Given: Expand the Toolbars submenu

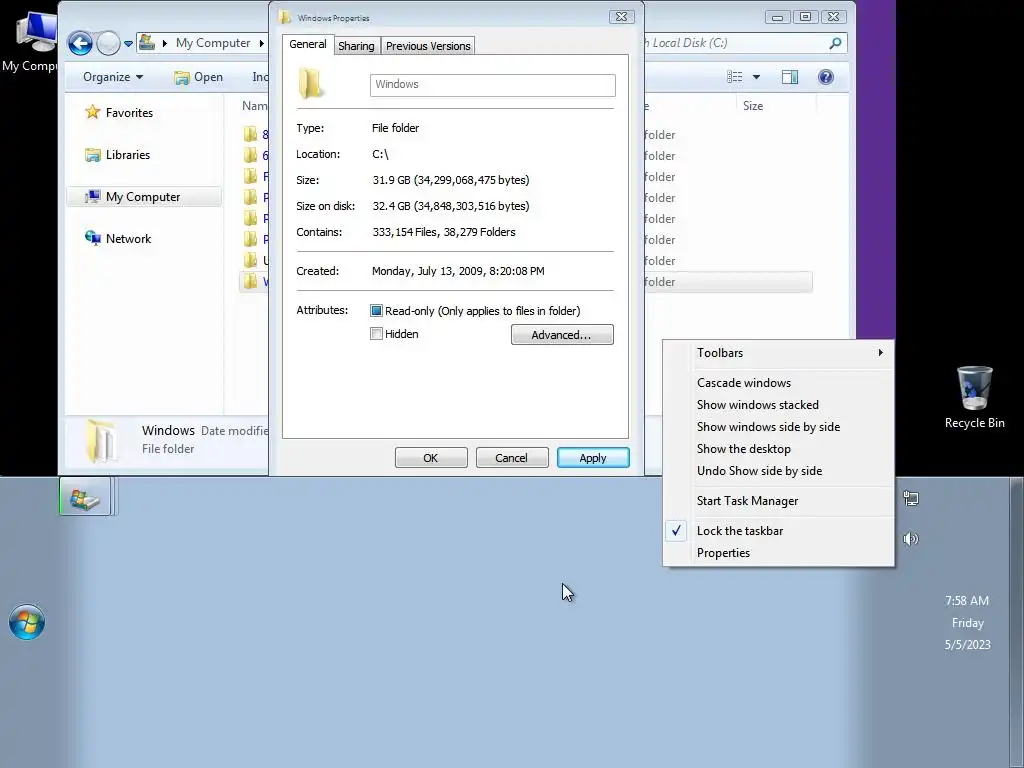Looking at the screenshot, I should pos(778,353).
